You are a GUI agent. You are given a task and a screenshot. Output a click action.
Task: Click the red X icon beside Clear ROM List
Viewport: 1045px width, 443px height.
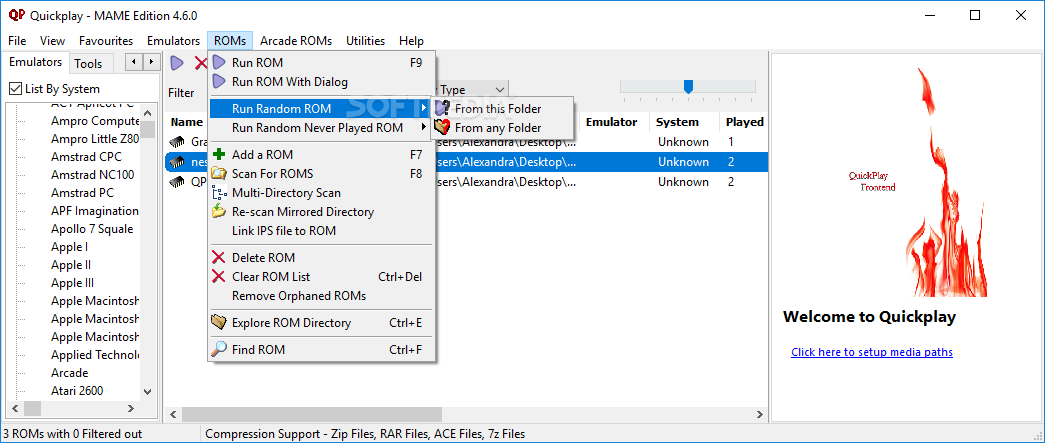point(219,276)
